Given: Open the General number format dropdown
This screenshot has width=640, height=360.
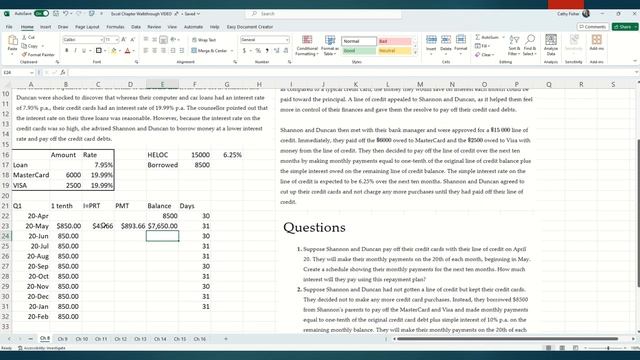Looking at the screenshot, I should click(x=287, y=40).
